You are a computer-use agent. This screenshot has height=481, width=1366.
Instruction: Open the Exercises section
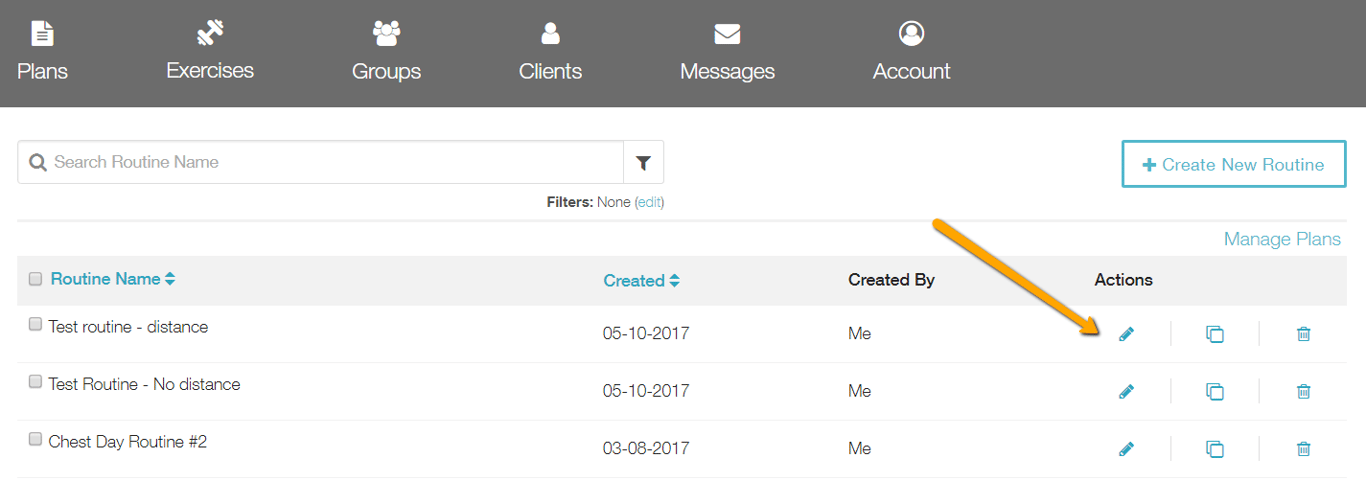[210, 50]
